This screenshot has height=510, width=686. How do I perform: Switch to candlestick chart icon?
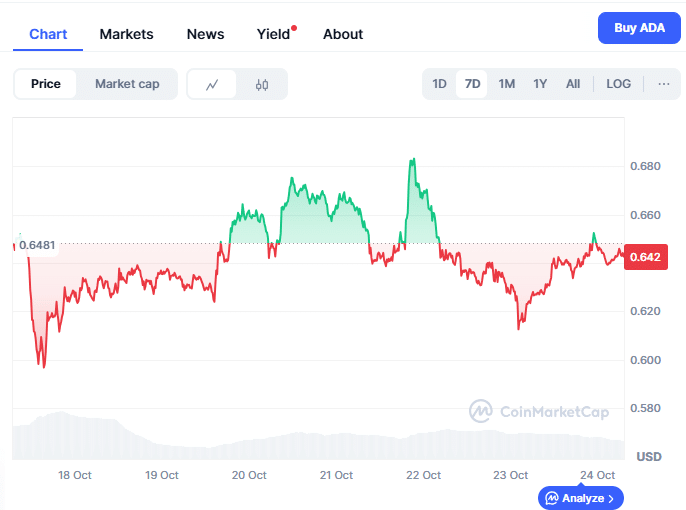262,84
